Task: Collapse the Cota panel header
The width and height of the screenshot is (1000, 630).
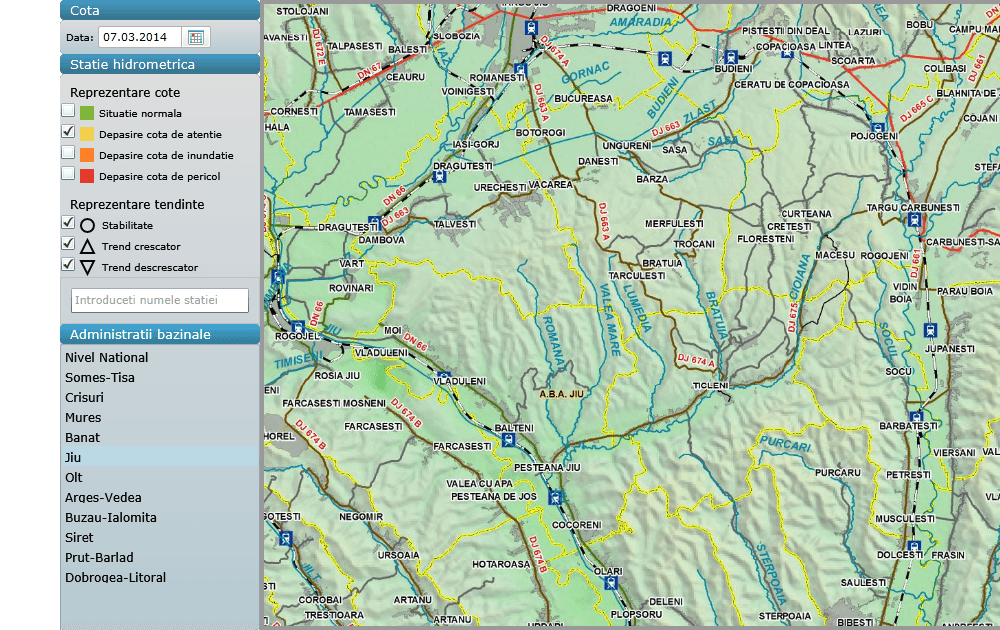Action: [x=160, y=10]
